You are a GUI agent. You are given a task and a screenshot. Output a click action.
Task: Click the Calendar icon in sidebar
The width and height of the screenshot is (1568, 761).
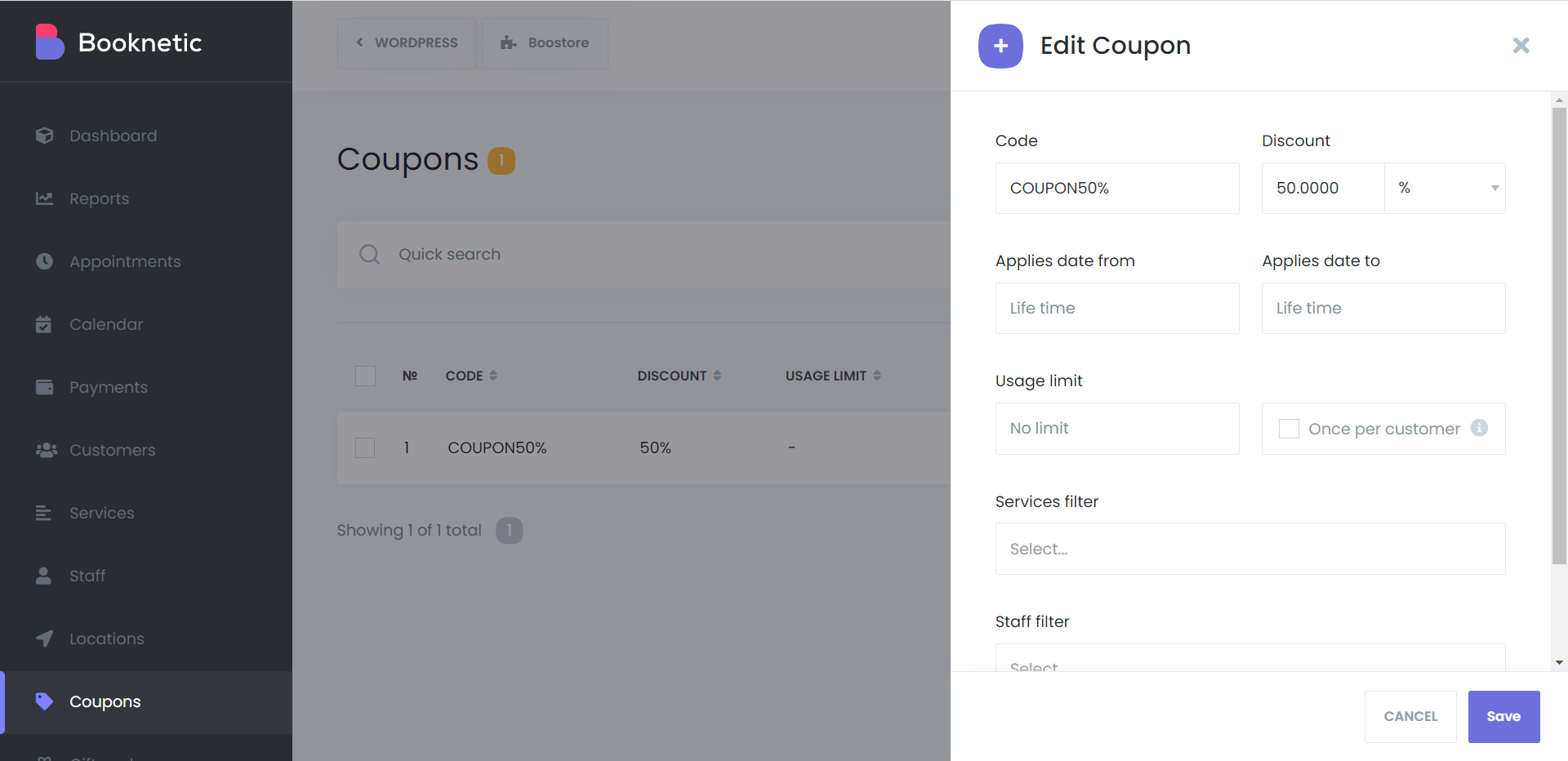44,324
